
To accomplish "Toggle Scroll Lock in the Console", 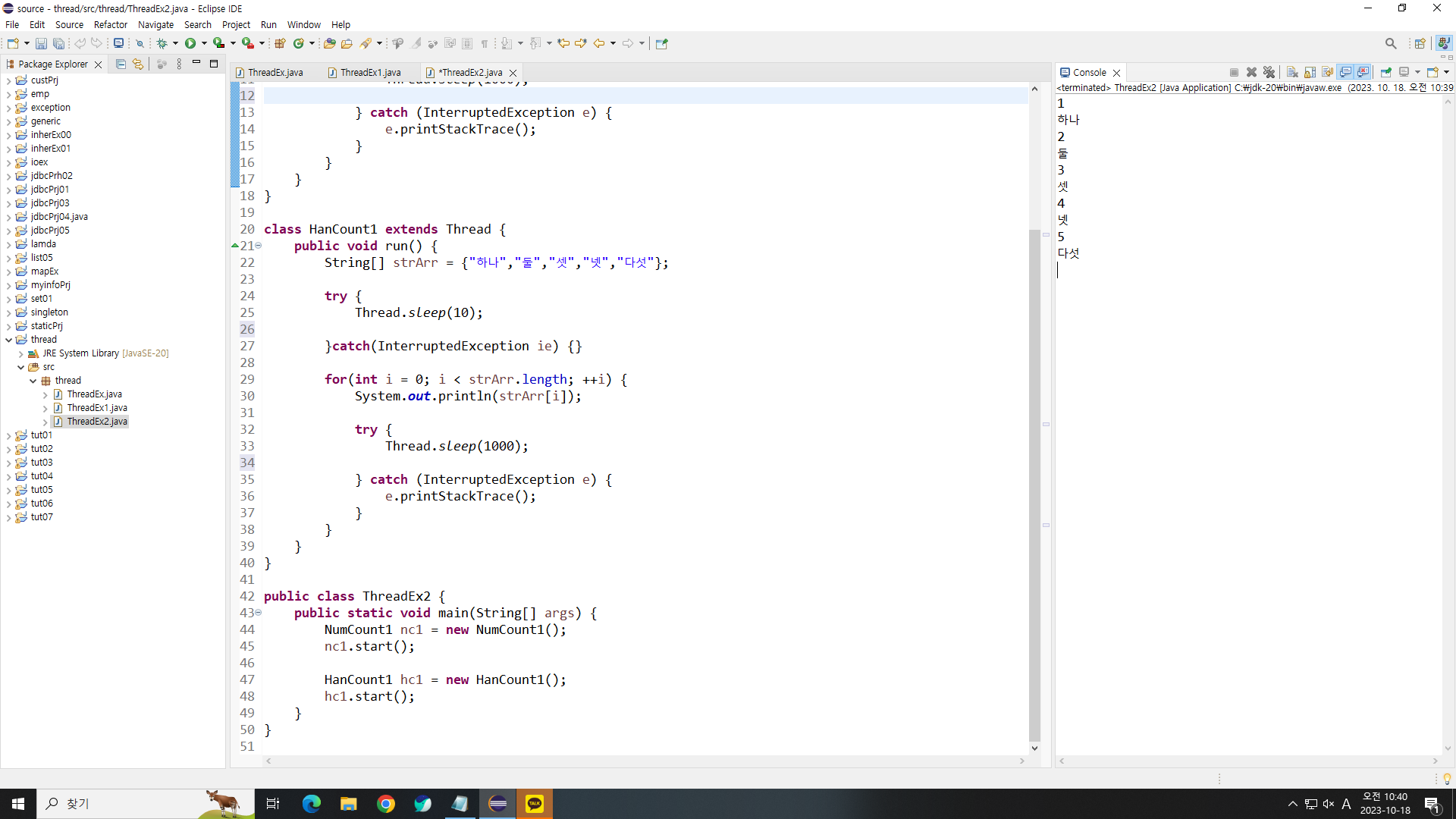I will 1310,72.
